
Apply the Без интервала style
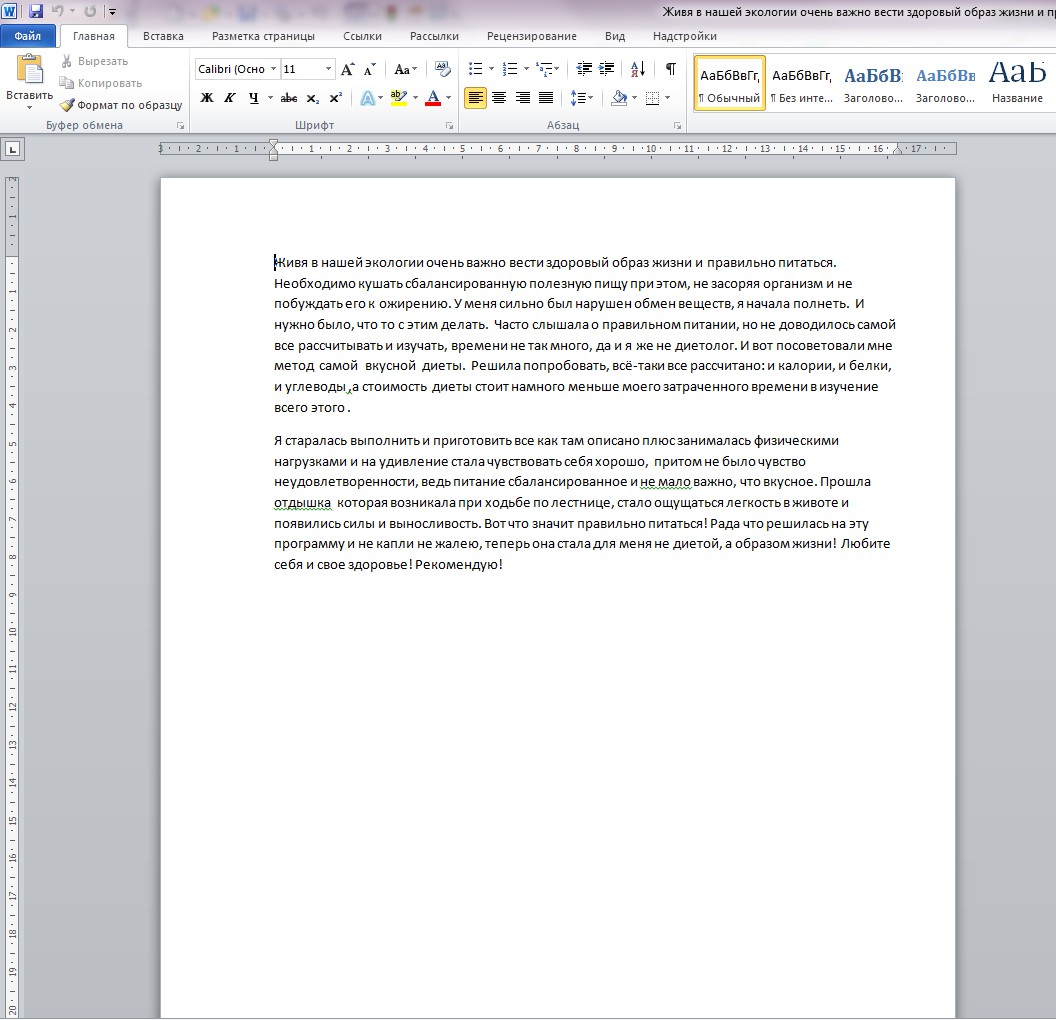(801, 83)
